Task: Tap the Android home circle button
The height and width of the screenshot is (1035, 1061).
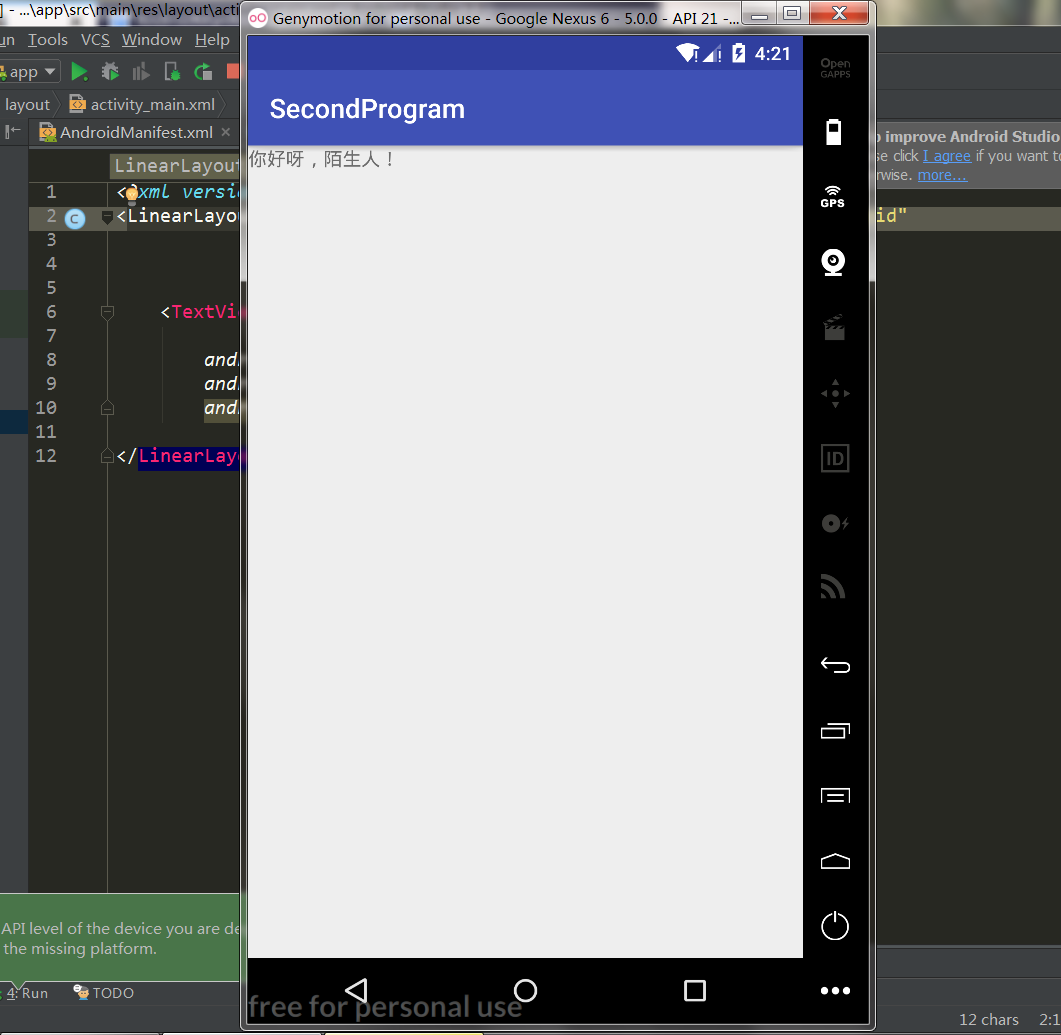Action: tap(525, 990)
